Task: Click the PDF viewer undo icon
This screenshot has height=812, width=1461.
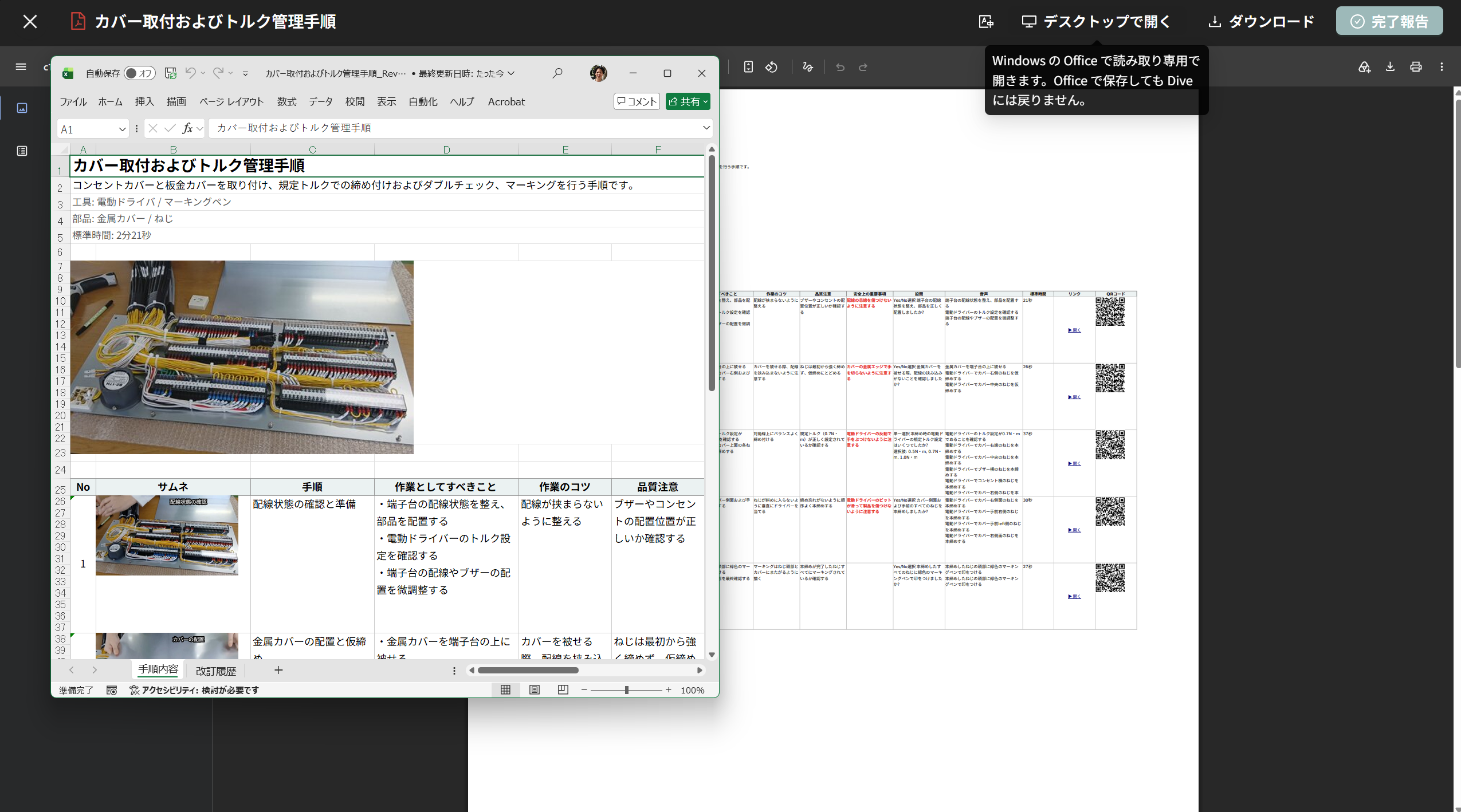Action: tap(840, 66)
